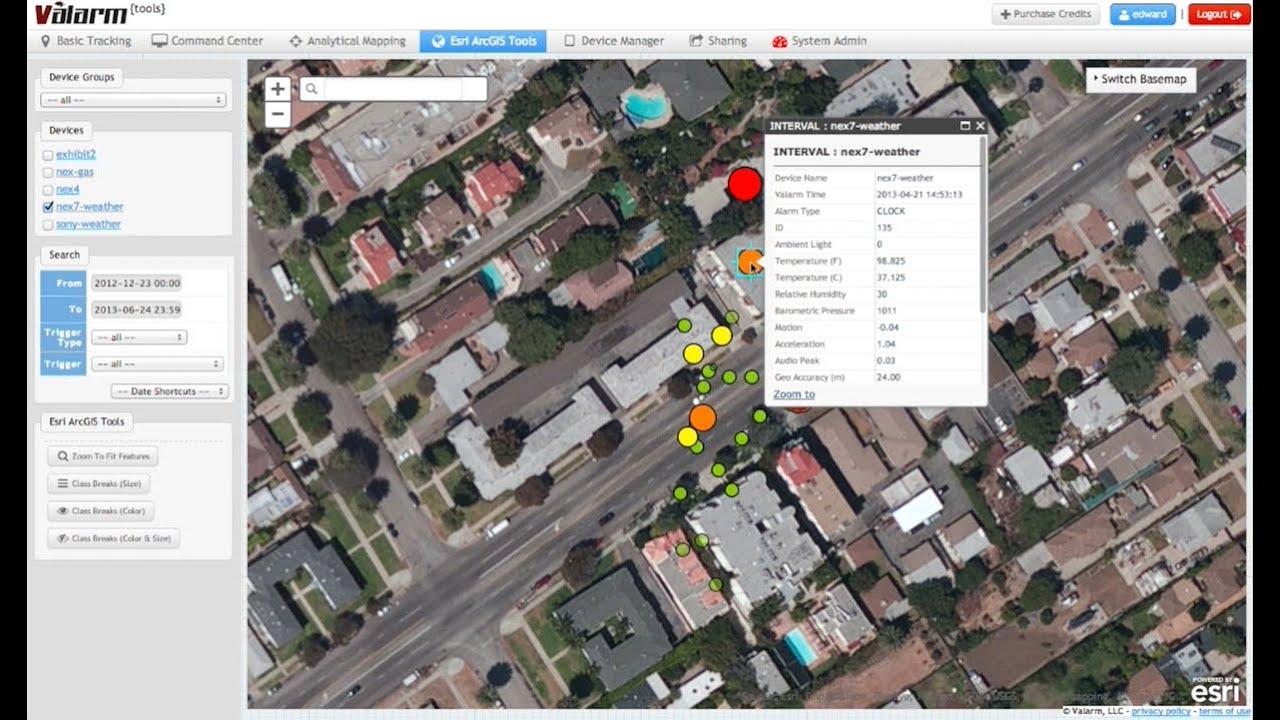
Task: Maximize the INTERVAL nex7-weather popup
Action: tap(965, 126)
